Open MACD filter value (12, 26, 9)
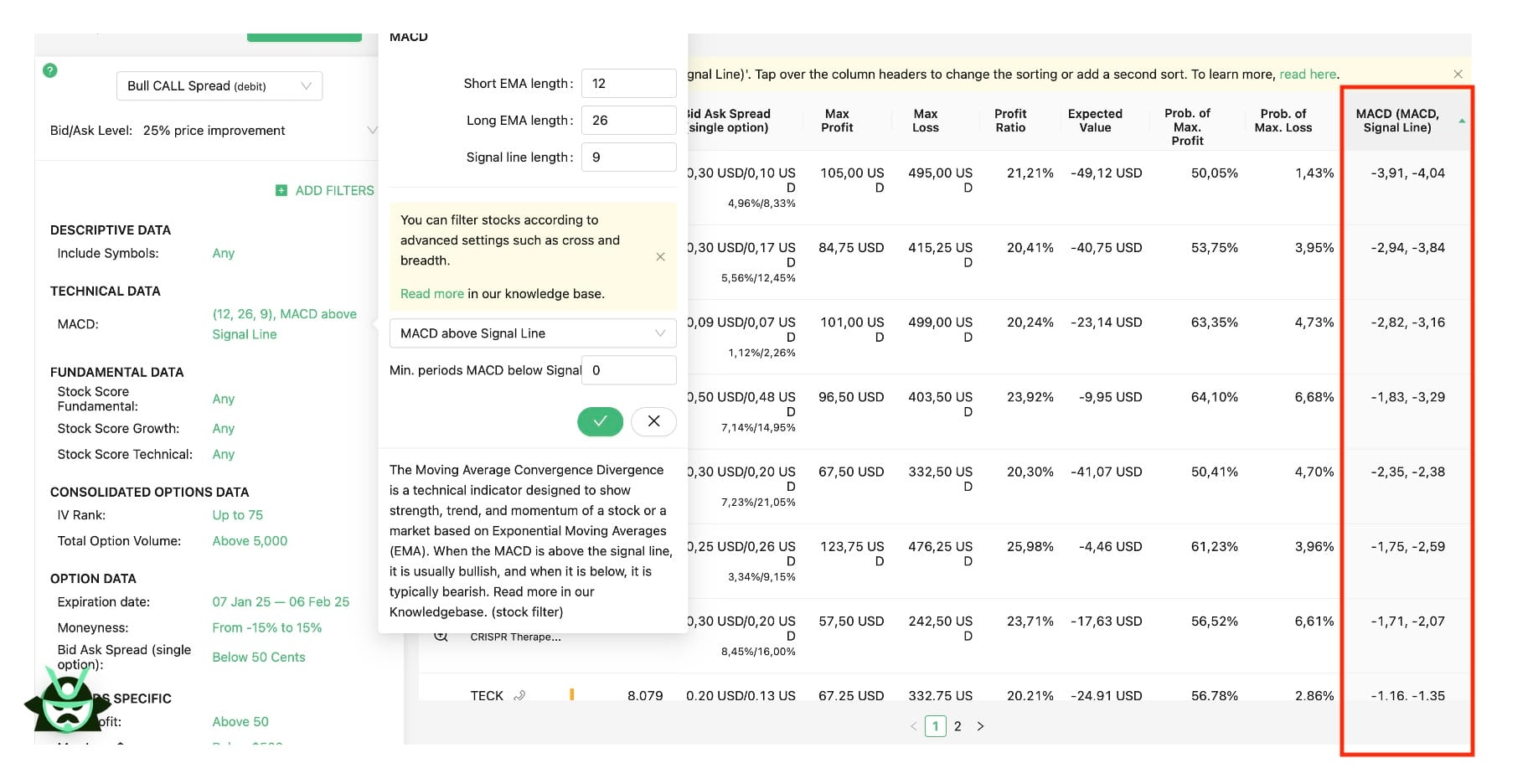This screenshot has width=1533, height=784. pyautogui.click(x=285, y=324)
